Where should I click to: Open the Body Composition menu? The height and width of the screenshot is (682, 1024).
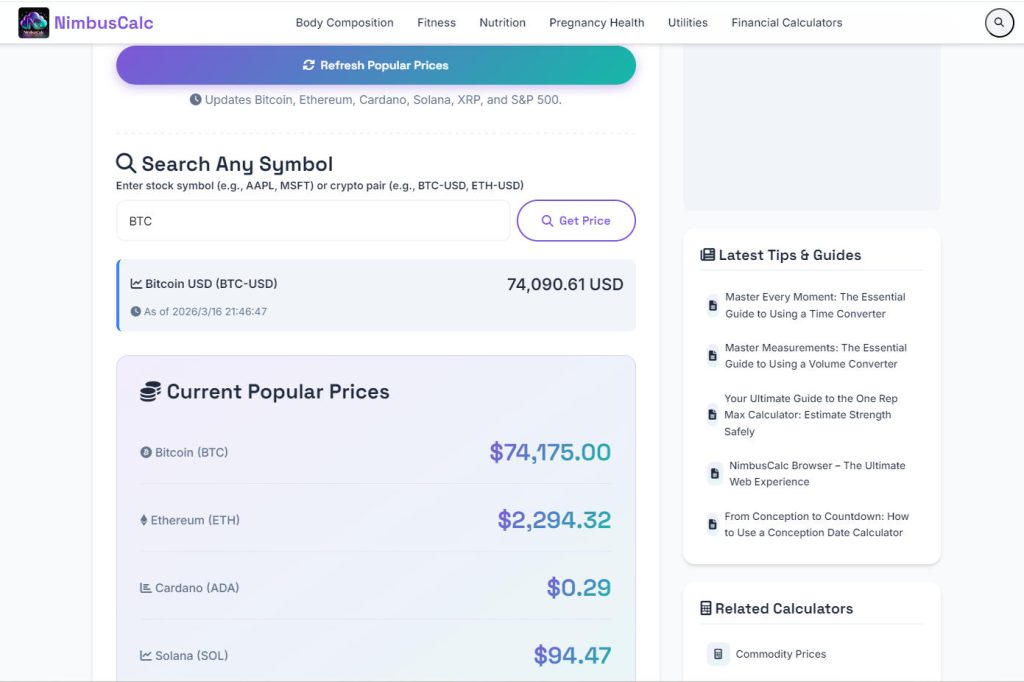pyautogui.click(x=344, y=23)
